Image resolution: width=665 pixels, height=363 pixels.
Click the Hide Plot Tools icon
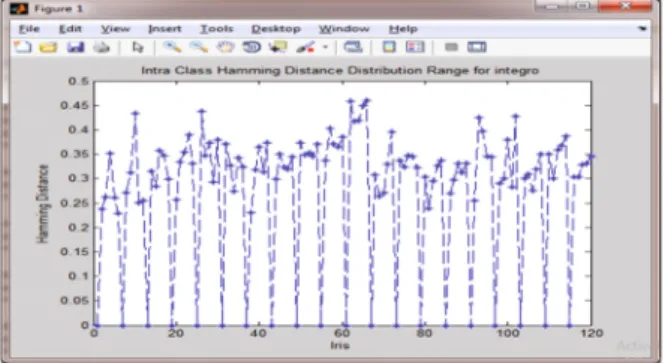(451, 47)
